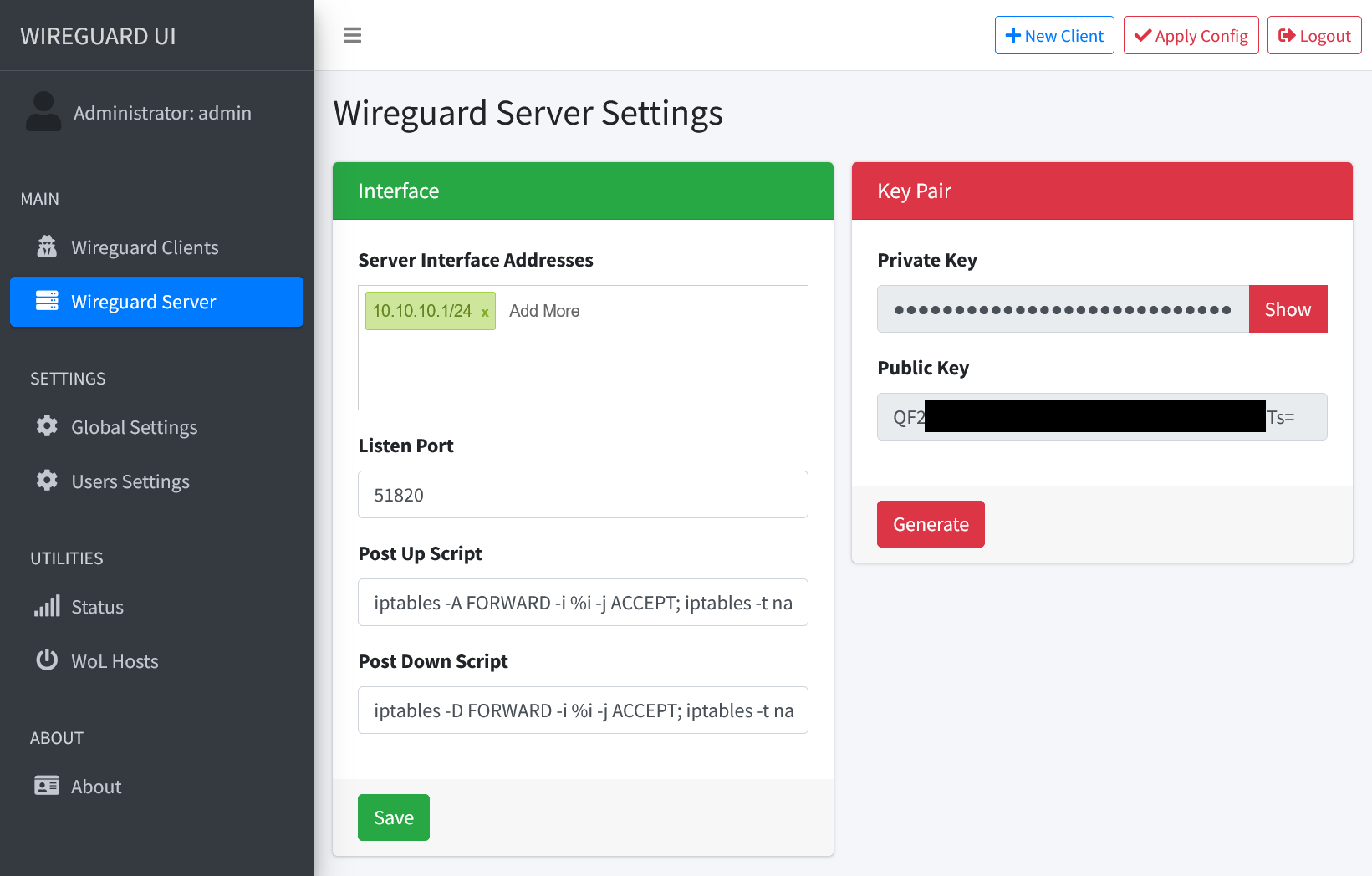Screen dimensions: 1372x876
Task: Click the Apply Config button
Action: (x=1191, y=35)
